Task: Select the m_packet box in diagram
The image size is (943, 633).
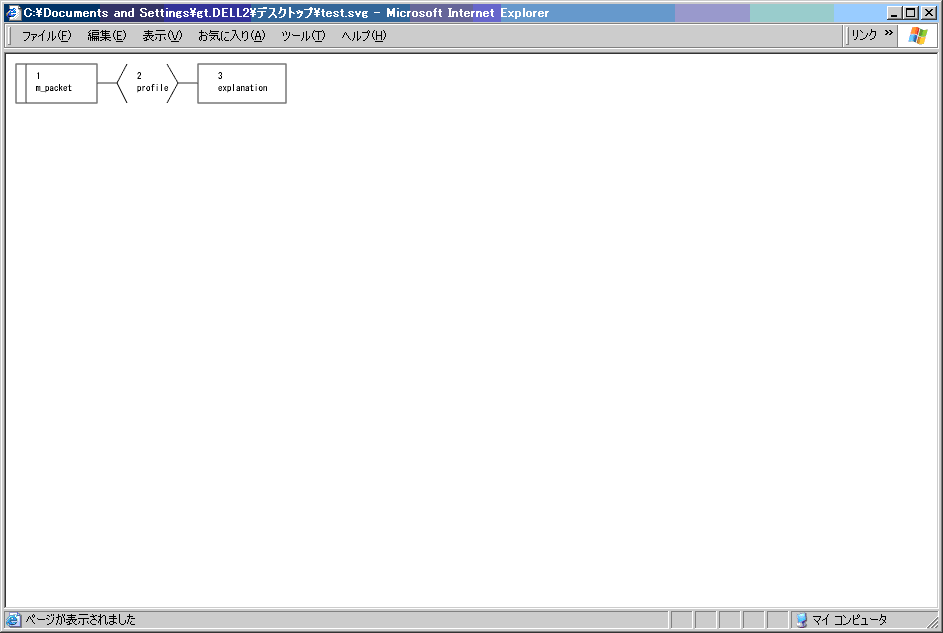Action: (57, 84)
